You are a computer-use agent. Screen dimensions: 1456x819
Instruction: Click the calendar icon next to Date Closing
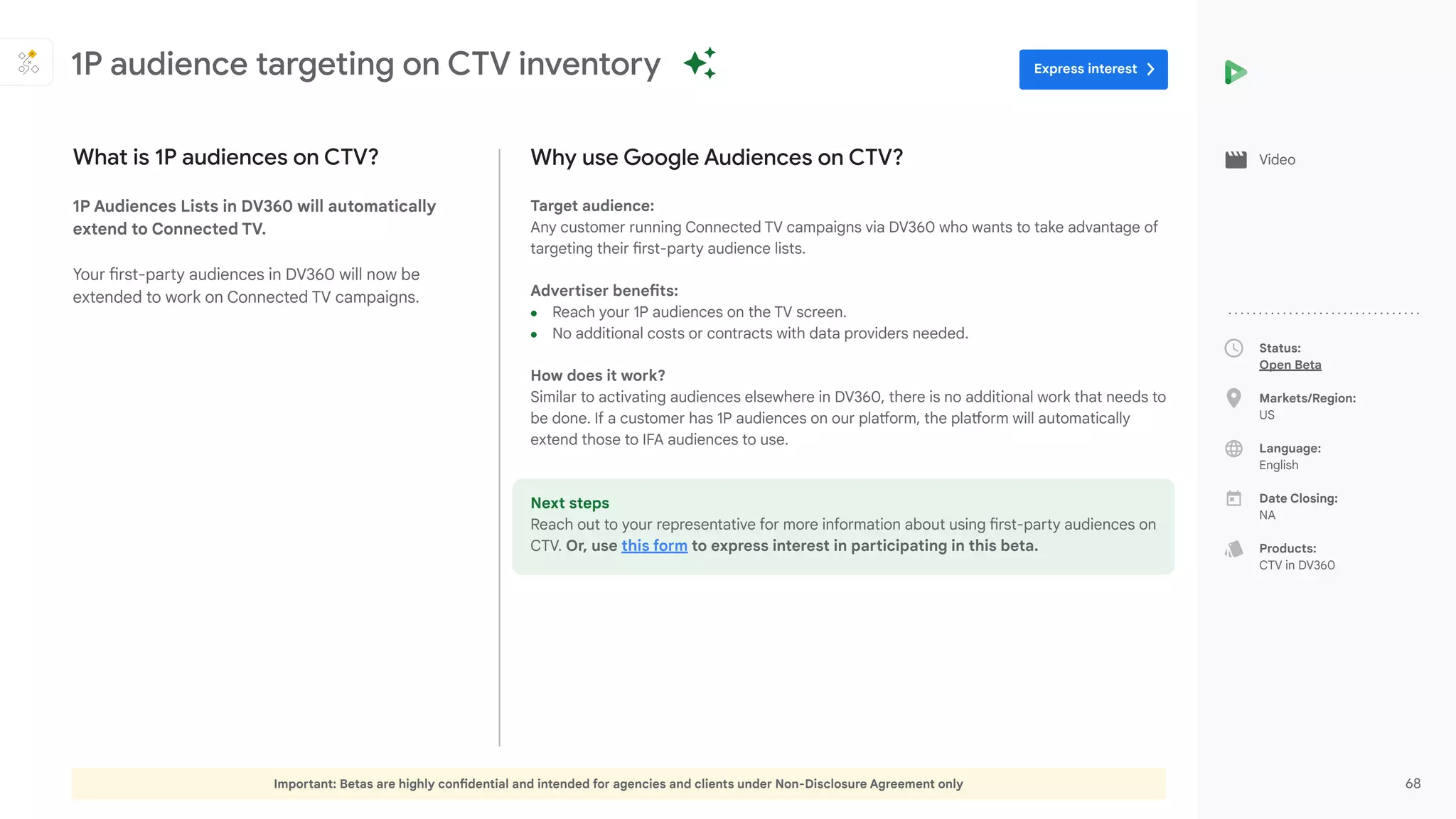pos(1233,498)
